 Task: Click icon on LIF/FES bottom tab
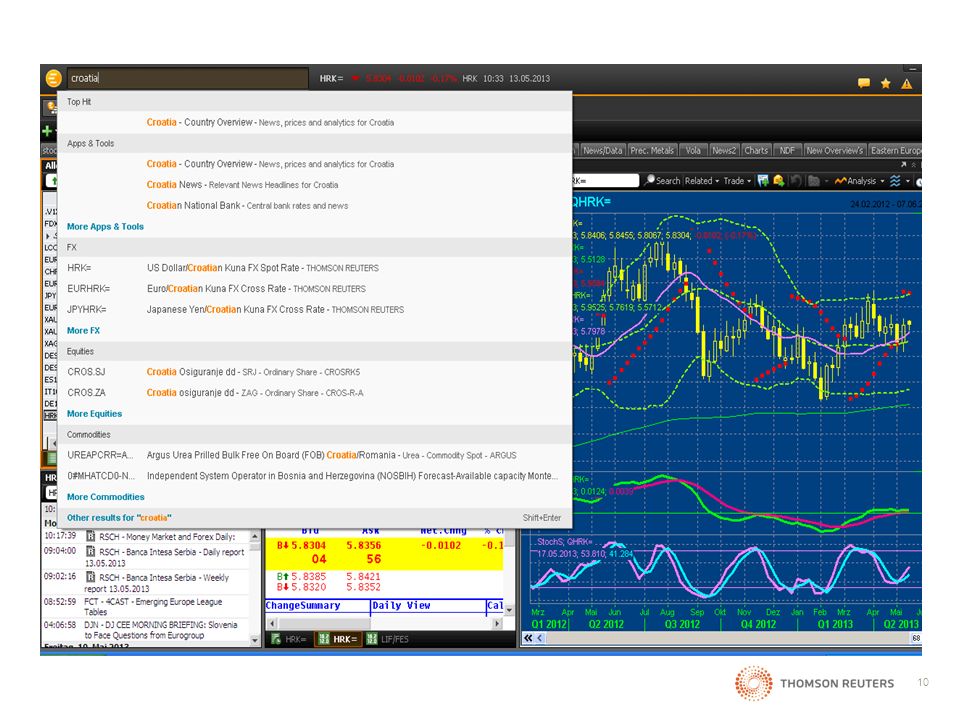point(372,639)
